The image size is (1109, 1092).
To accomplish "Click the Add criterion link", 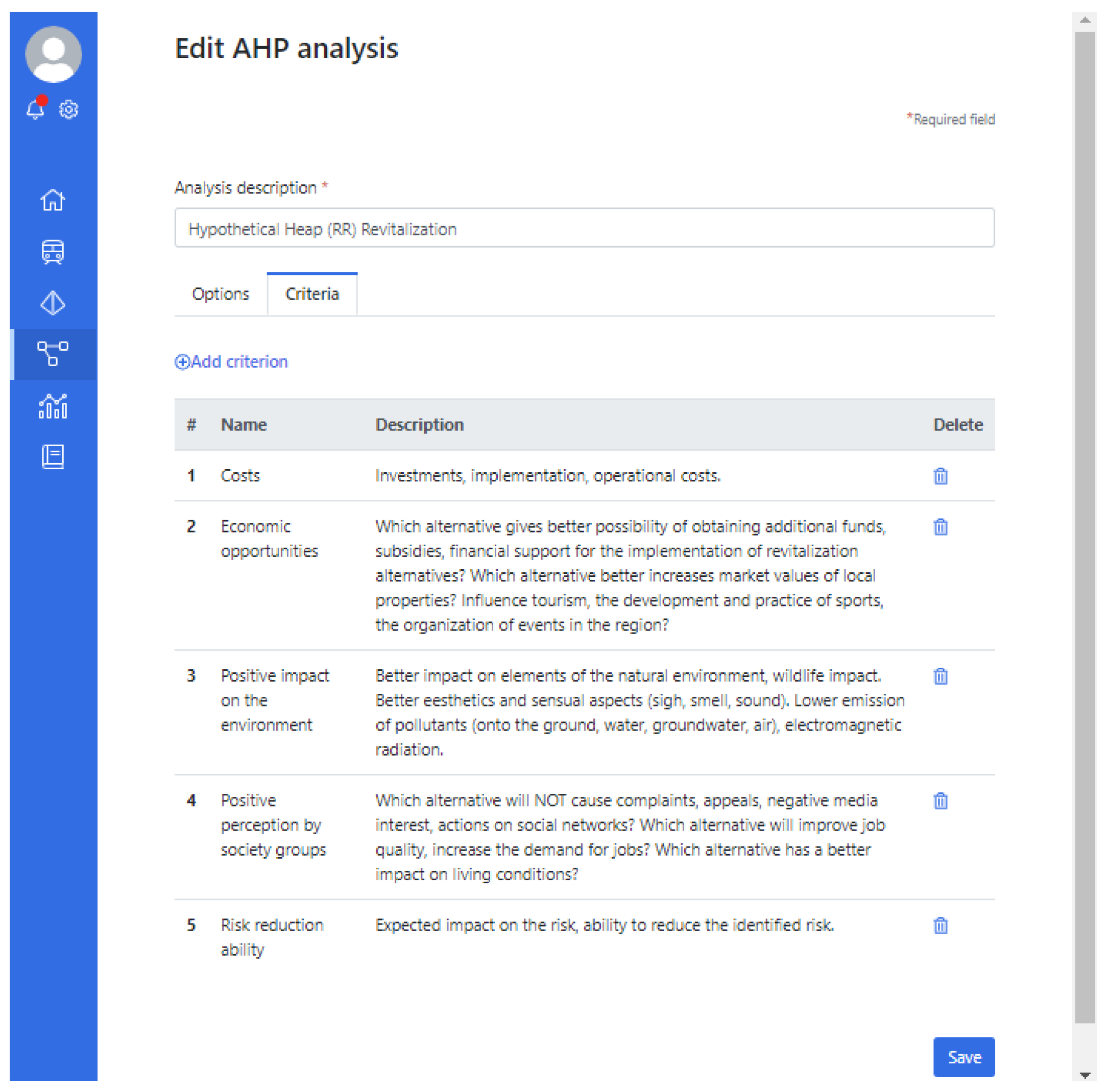I will click(x=231, y=362).
